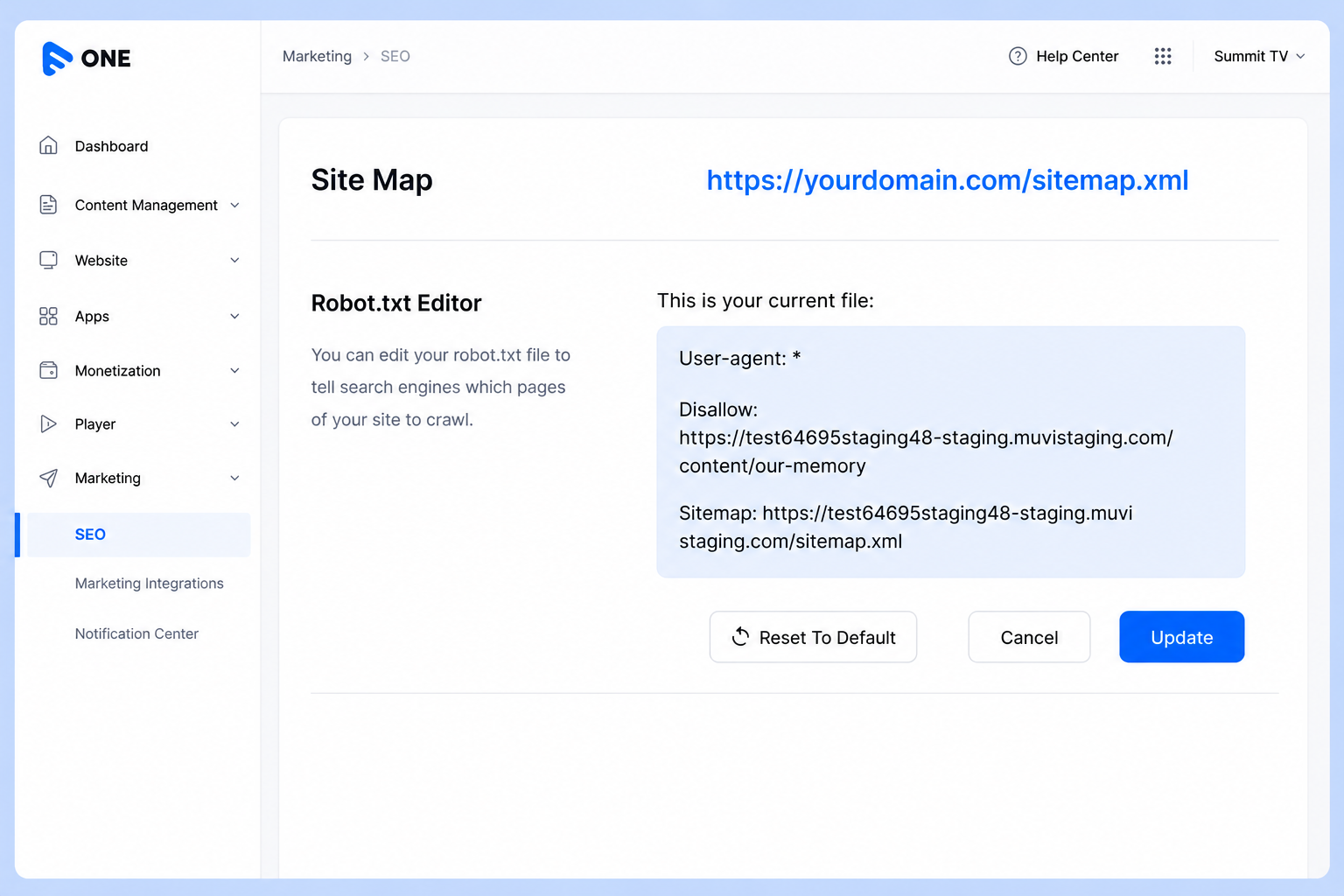
Task: Click the 'Disallow:' line in the file
Action: (718, 409)
